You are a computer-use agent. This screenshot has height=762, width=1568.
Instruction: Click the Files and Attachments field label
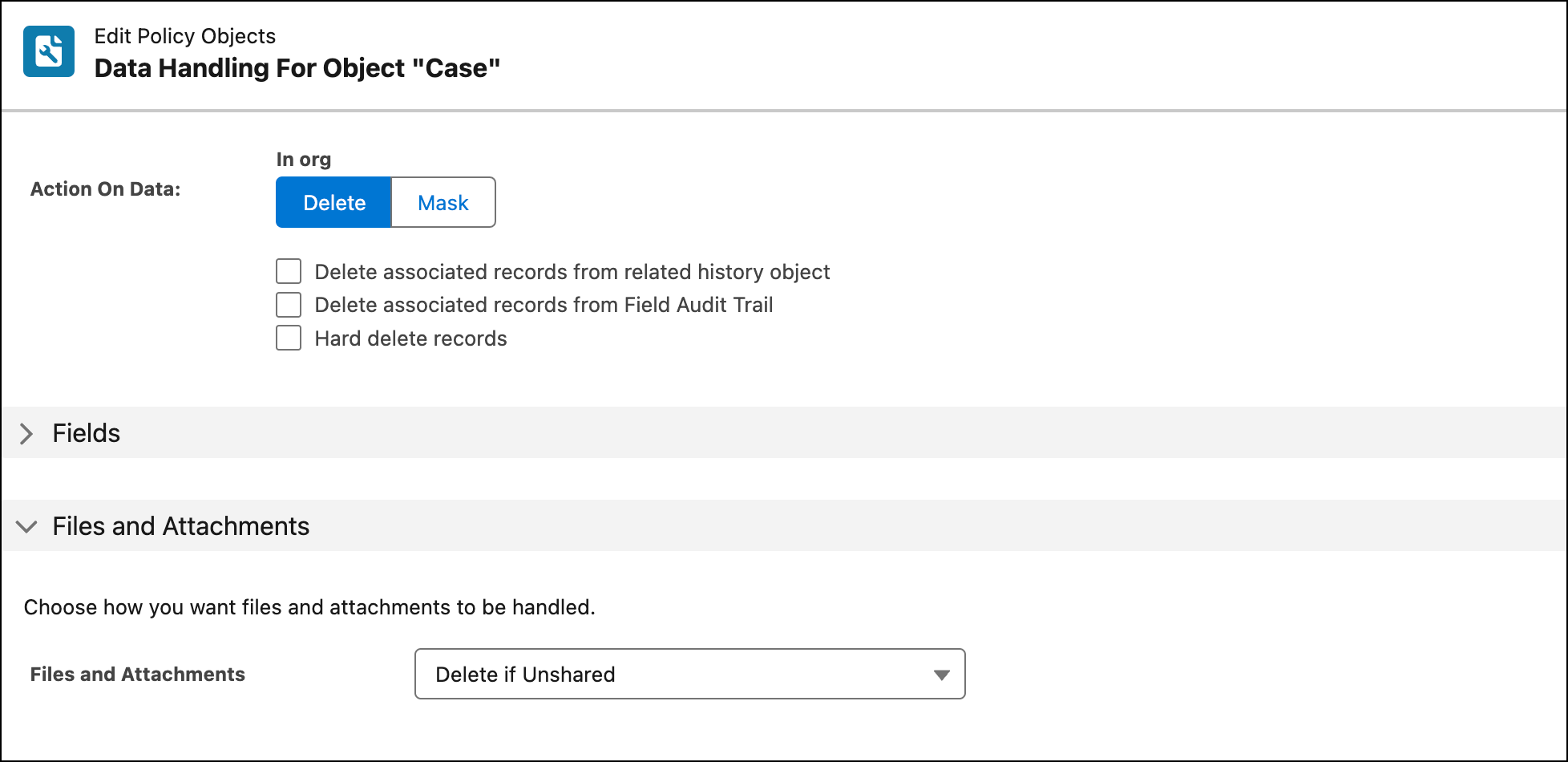coord(137,675)
